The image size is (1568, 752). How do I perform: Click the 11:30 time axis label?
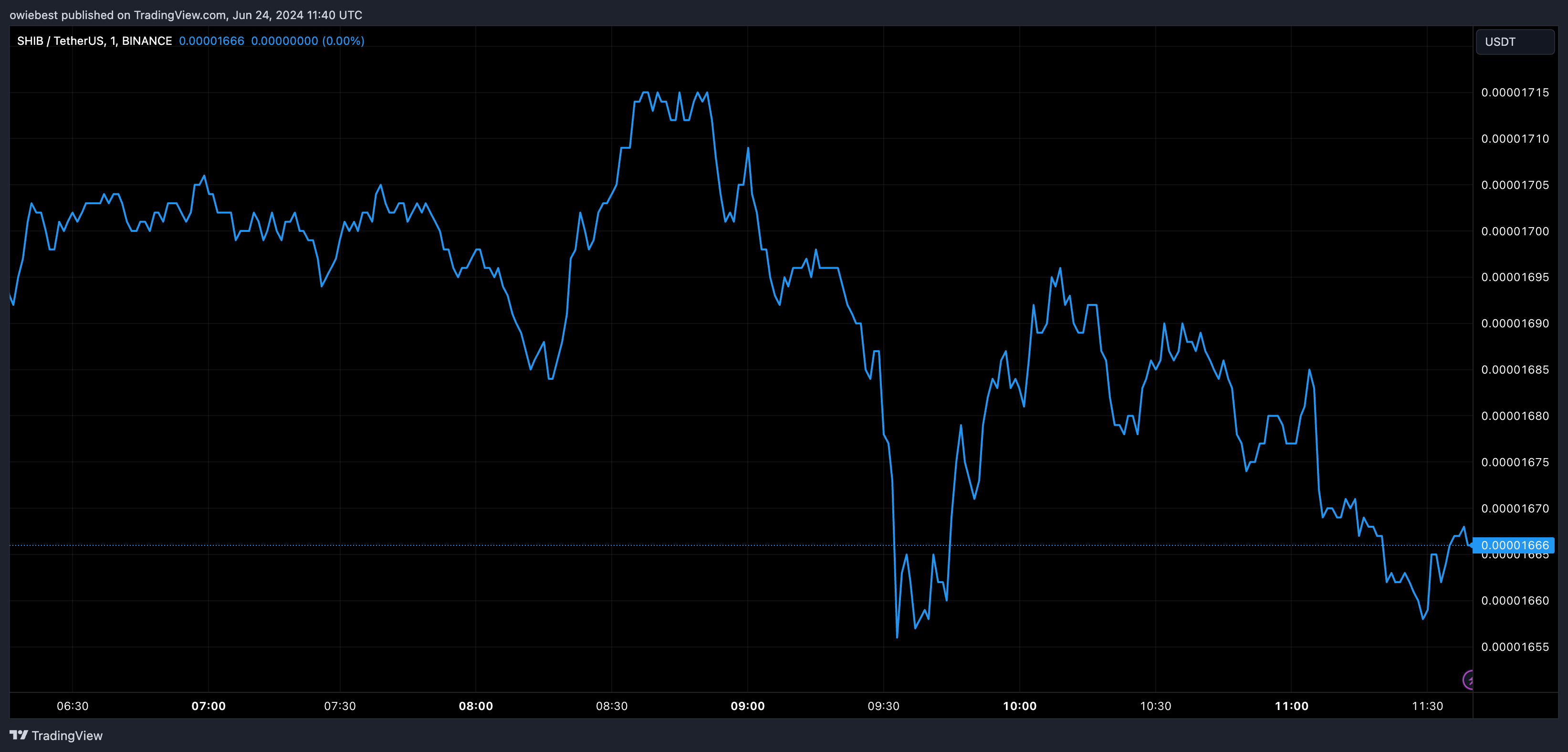(1427, 706)
